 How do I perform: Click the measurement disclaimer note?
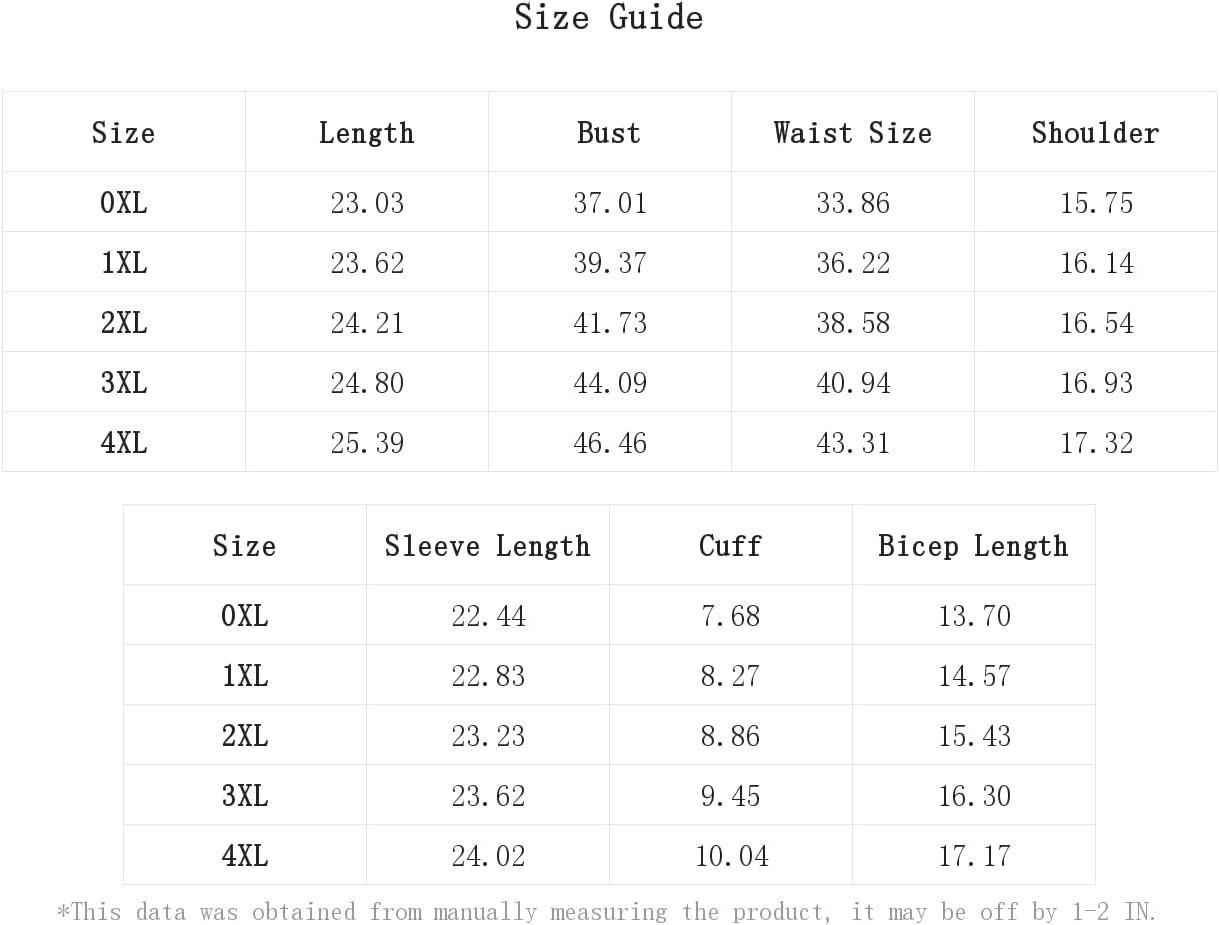coord(606,912)
